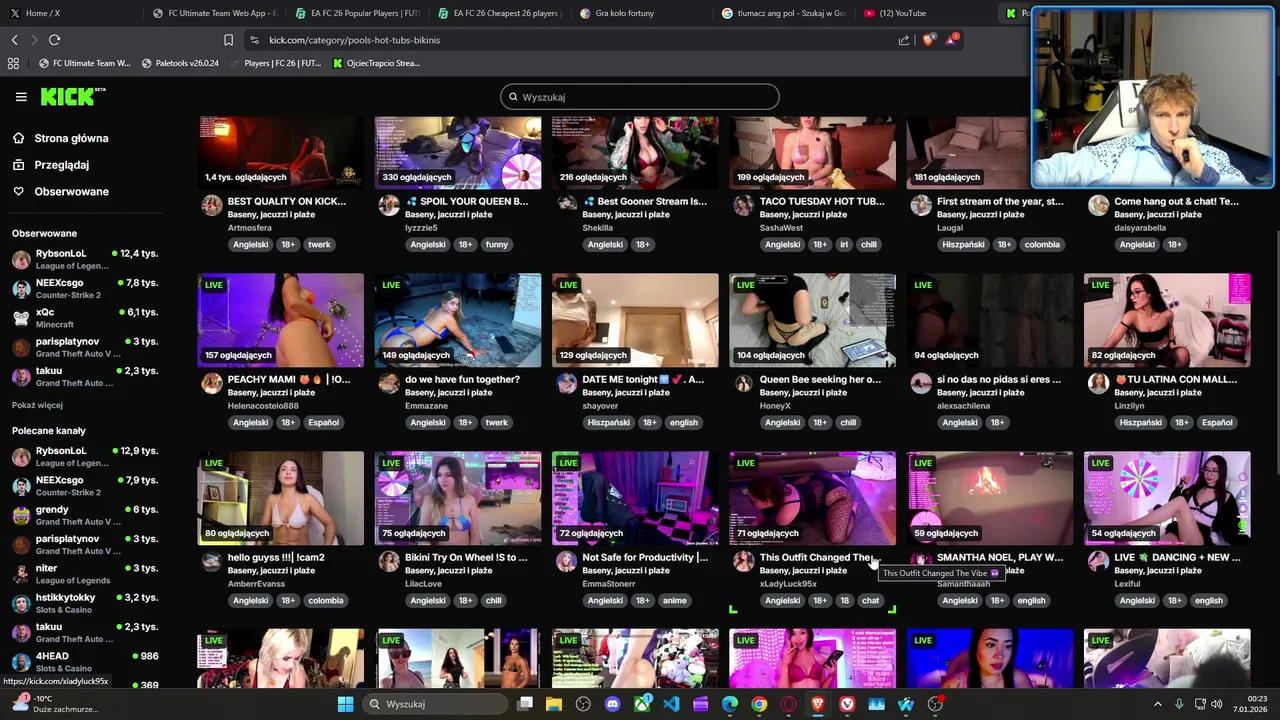The height and width of the screenshot is (720, 1280).
Task: Open Visual Studio Code from taskbar
Action: coord(671,704)
